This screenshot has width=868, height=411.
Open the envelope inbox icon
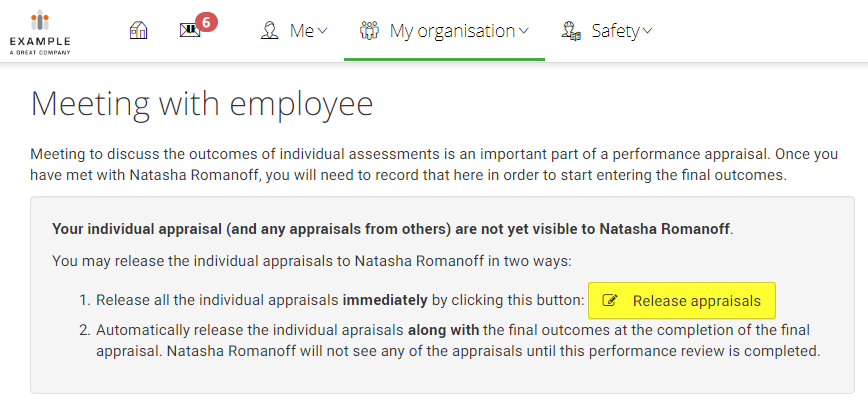pyautogui.click(x=190, y=30)
